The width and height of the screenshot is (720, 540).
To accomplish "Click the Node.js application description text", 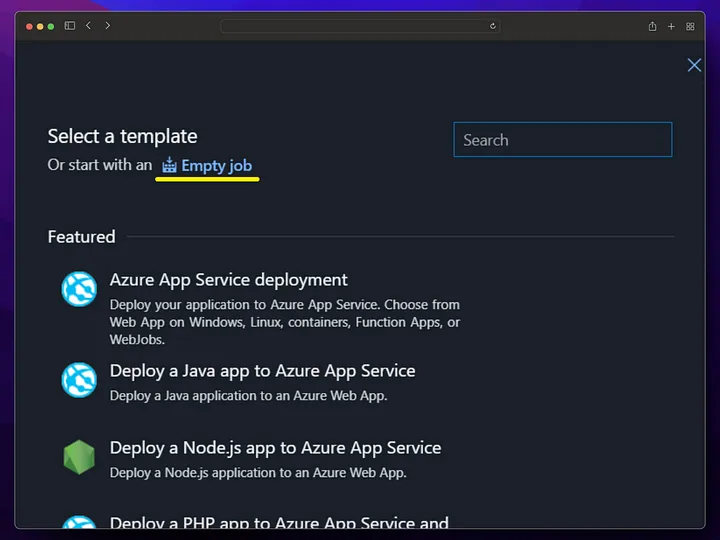I will point(258,472).
